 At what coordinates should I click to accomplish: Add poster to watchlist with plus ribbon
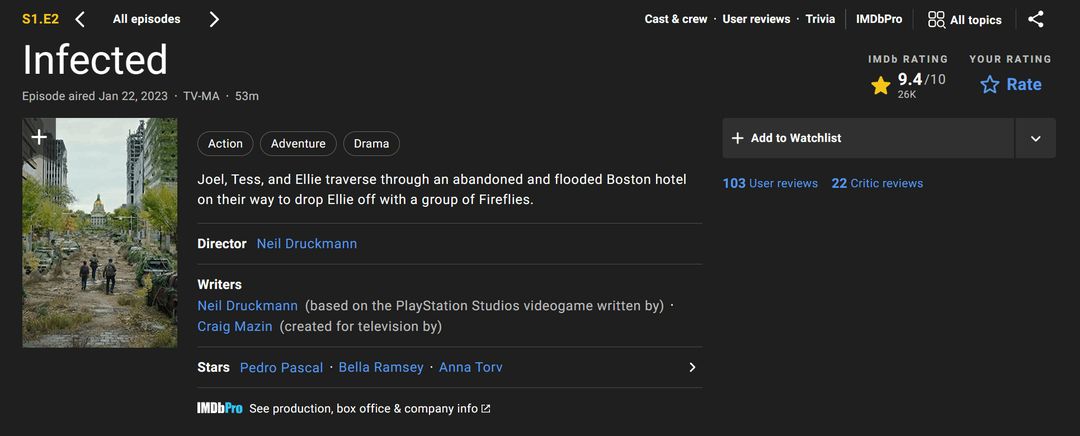39,137
